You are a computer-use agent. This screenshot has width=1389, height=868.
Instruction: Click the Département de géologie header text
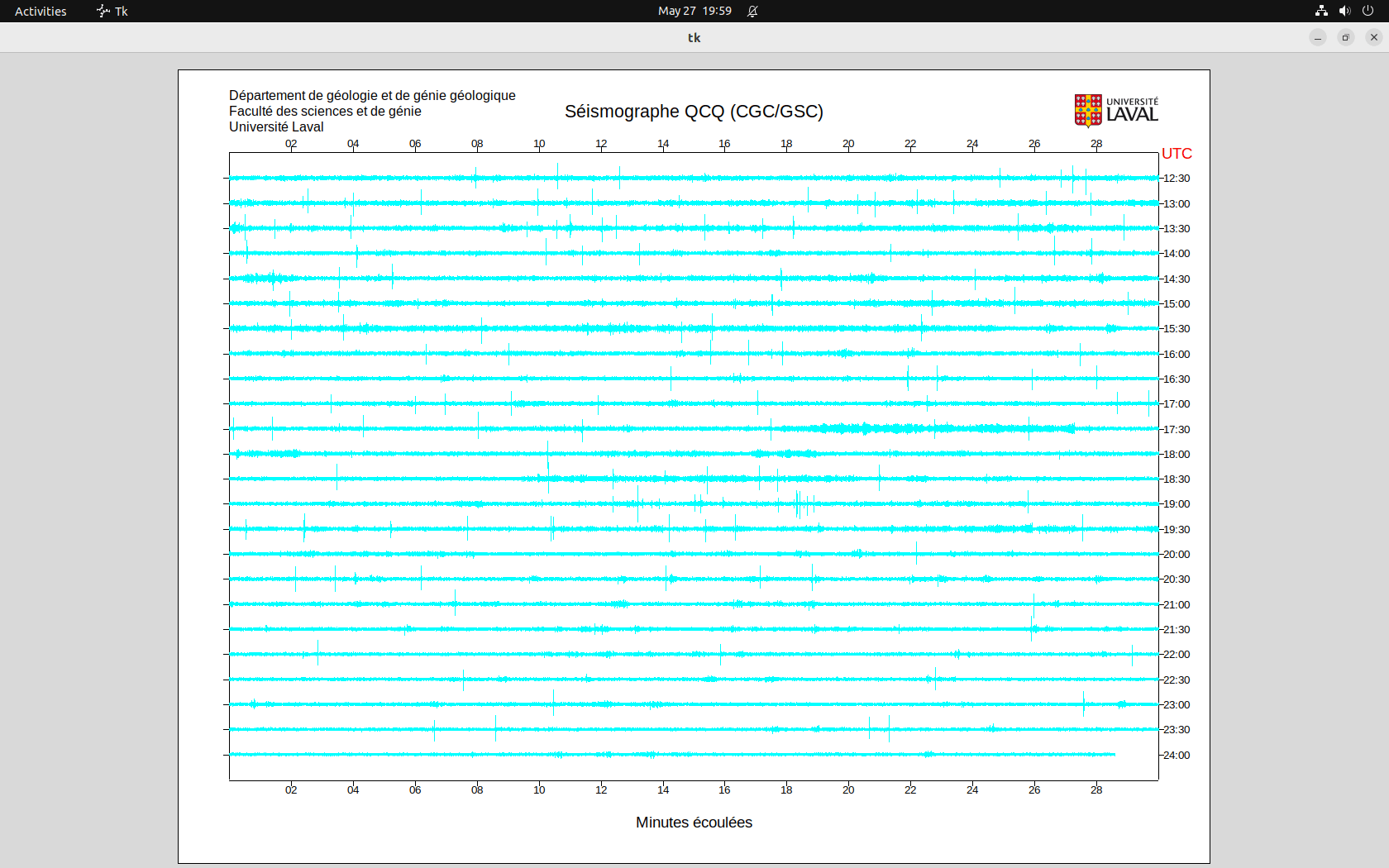372,96
